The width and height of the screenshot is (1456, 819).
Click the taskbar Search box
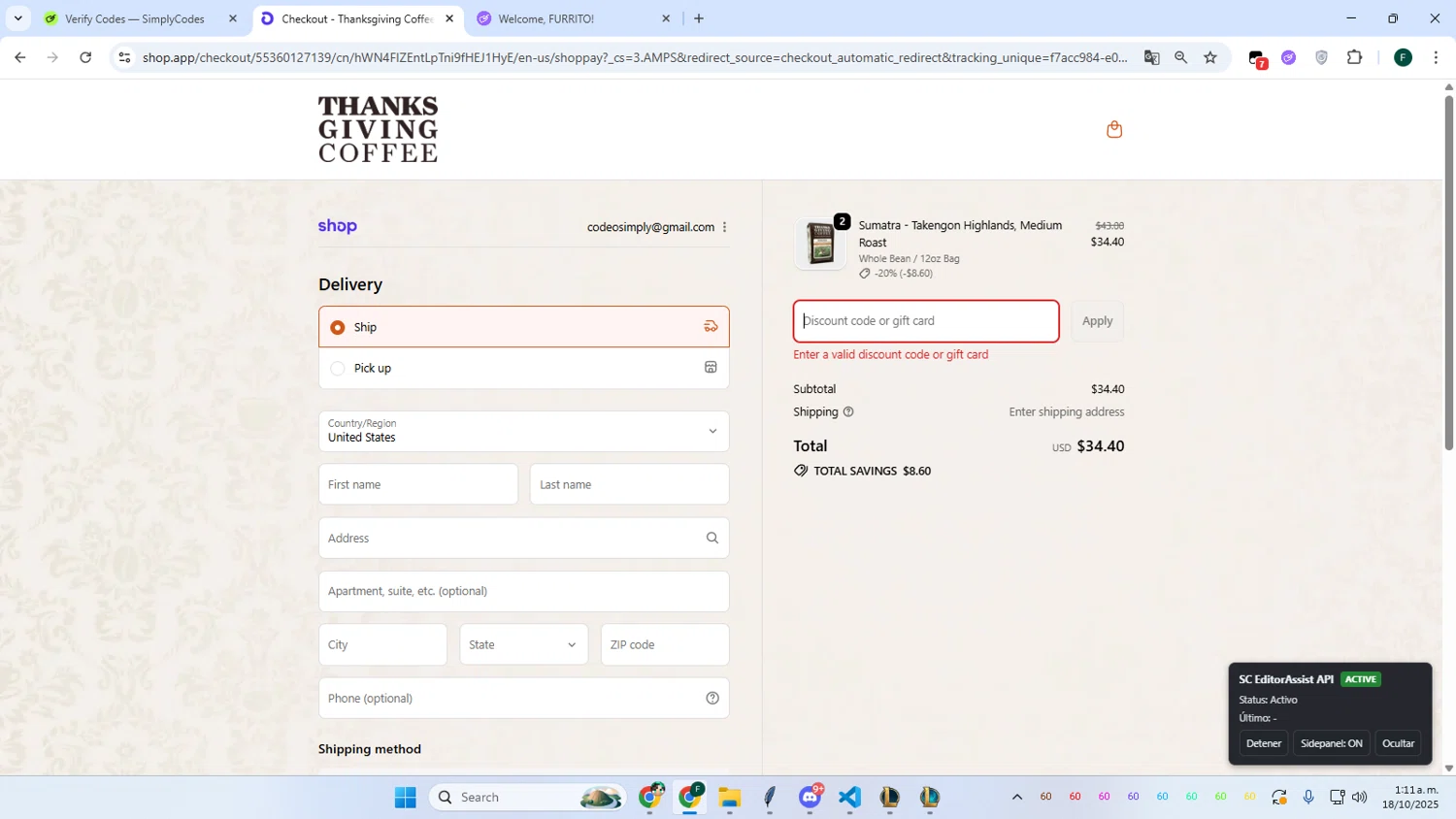tap(527, 797)
